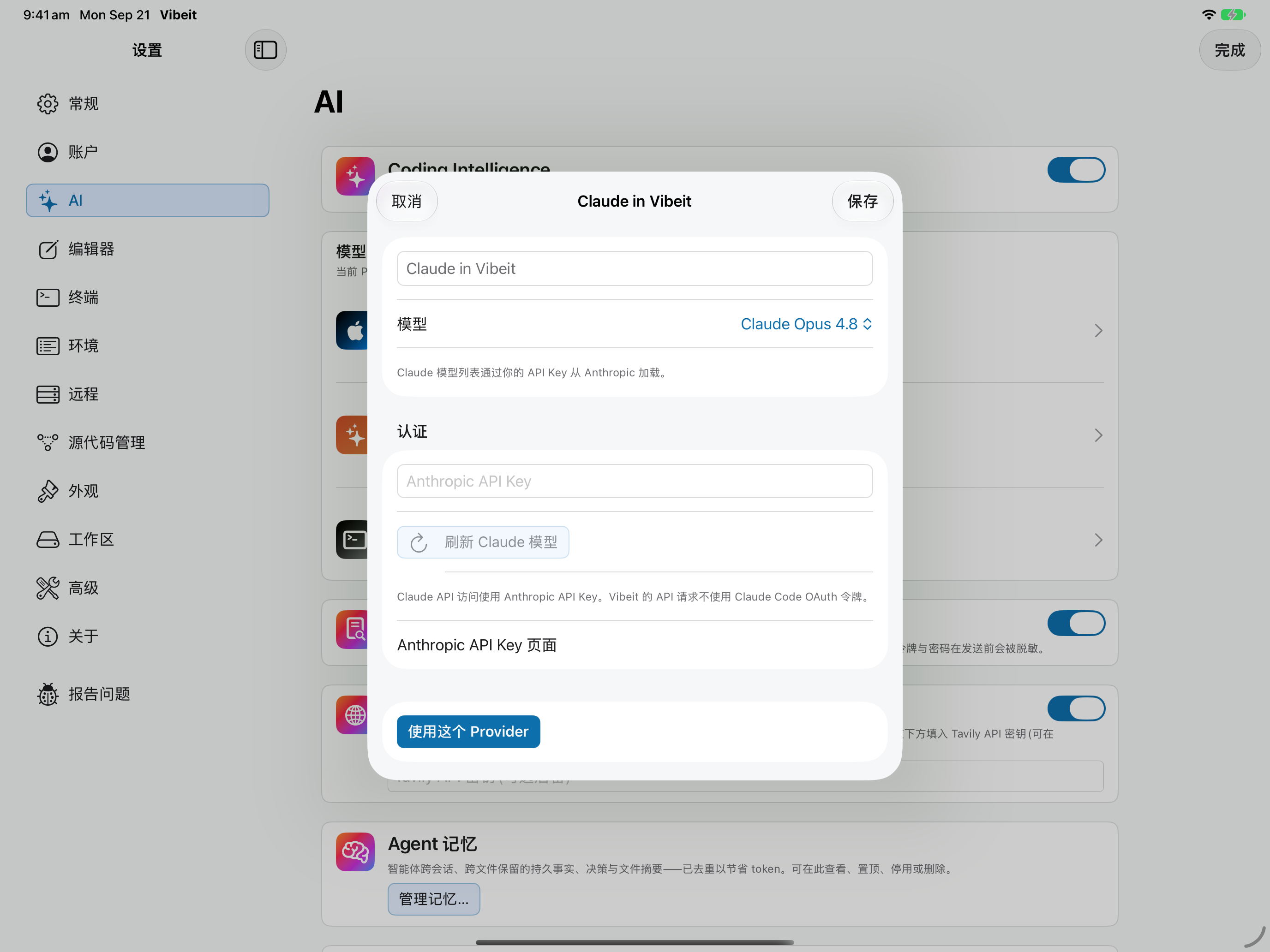Image resolution: width=1270 pixels, height=952 pixels.
Task: Click the Mon Sep 21 date
Action: [x=115, y=15]
